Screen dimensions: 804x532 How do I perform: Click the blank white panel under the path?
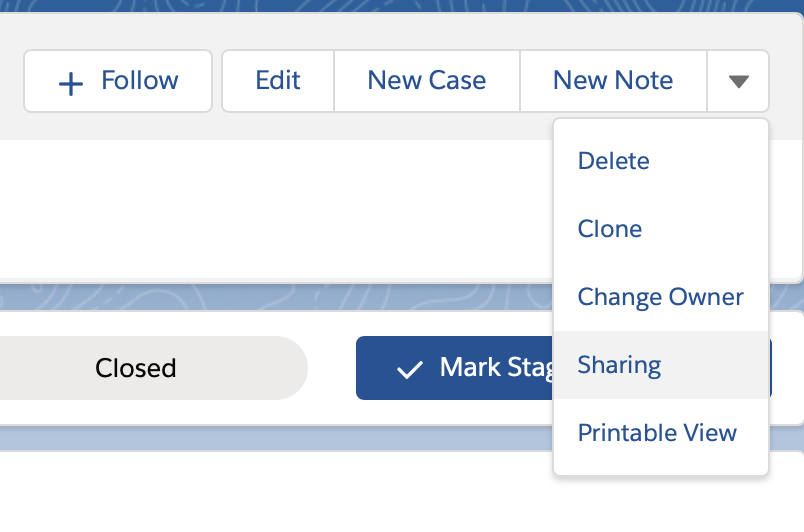(x=277, y=492)
